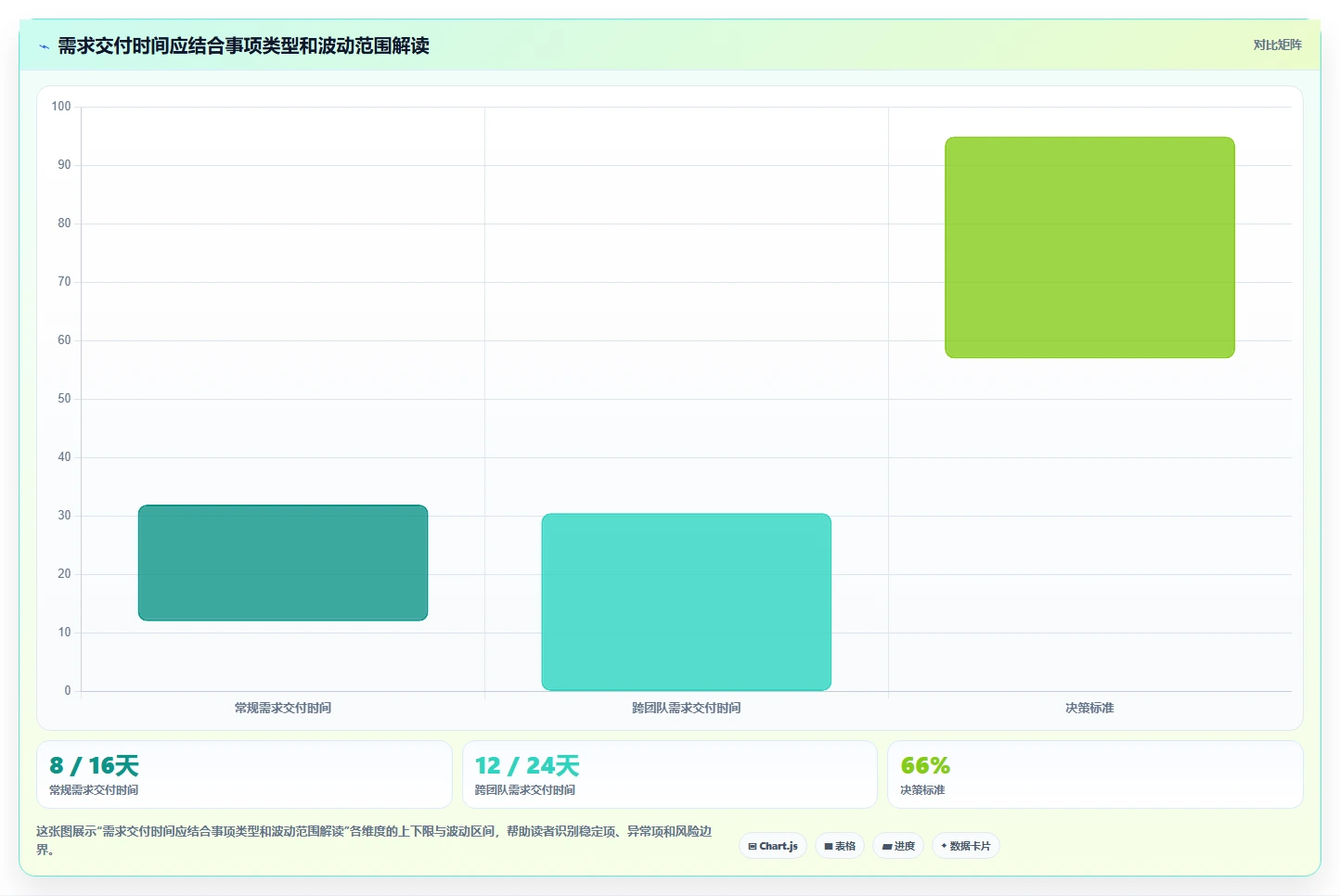Screen dimensions: 1340x896
Task: Click the Chart.js tag
Action: pos(773,846)
